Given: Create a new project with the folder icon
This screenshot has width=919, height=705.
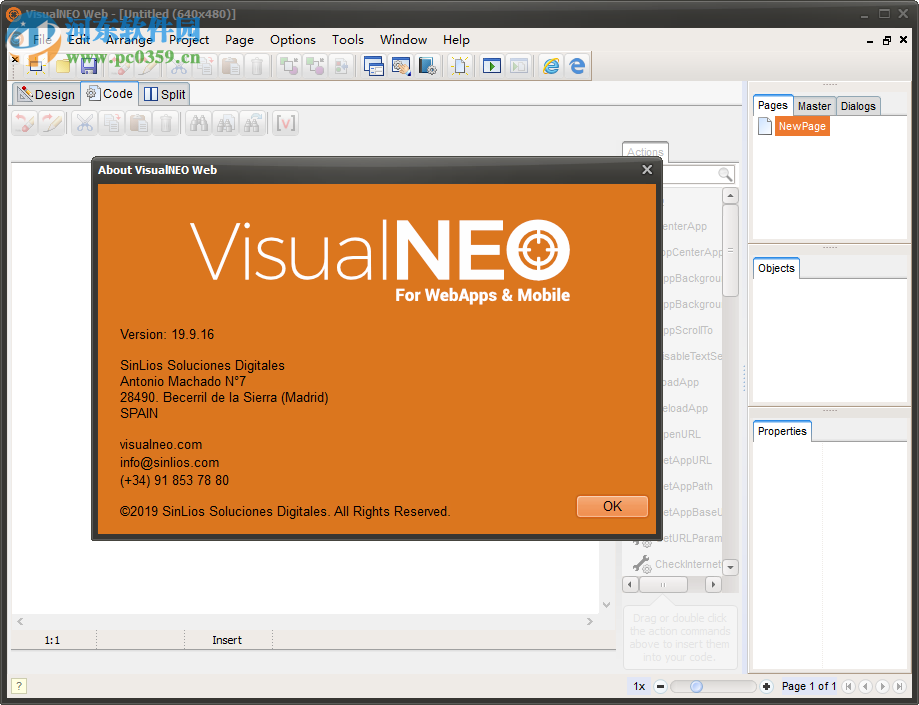Looking at the screenshot, I should (62, 65).
